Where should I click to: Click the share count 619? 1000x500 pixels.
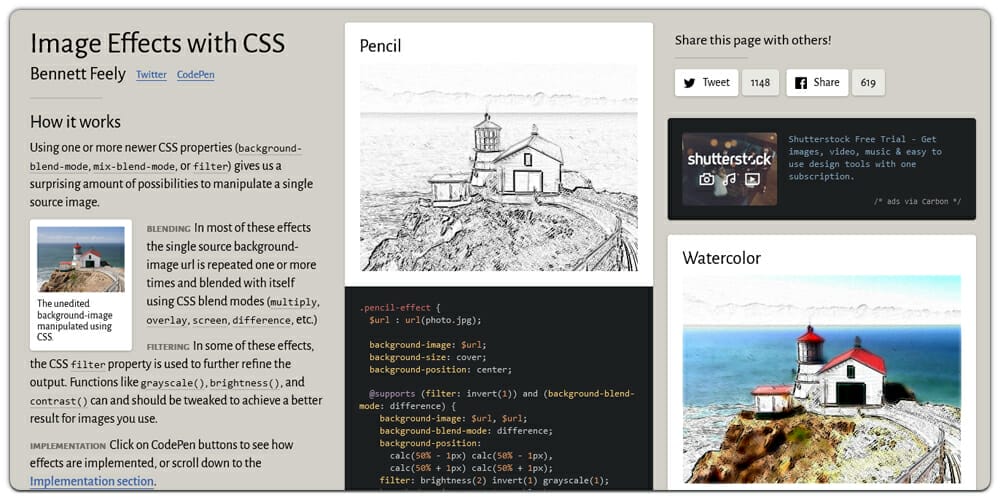point(868,83)
